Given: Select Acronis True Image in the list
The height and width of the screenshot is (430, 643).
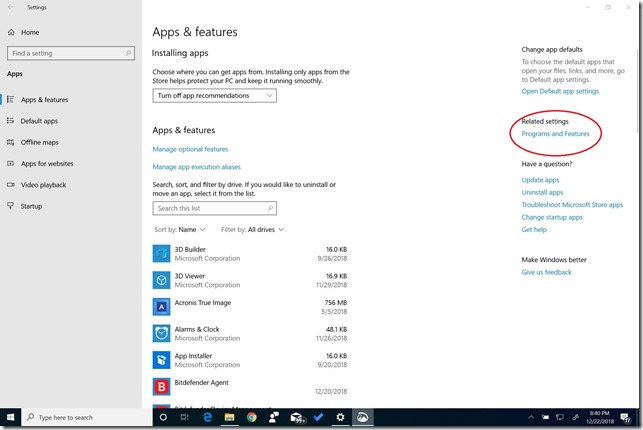Looking at the screenshot, I should (x=200, y=306).
